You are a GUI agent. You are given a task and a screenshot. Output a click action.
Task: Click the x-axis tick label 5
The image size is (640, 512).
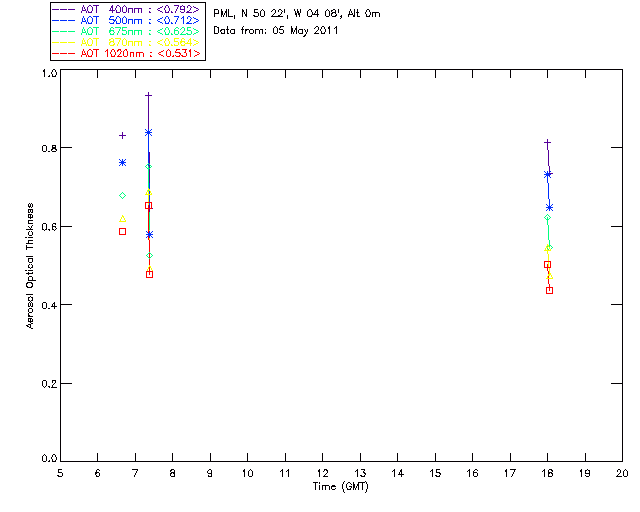[x=60, y=473]
